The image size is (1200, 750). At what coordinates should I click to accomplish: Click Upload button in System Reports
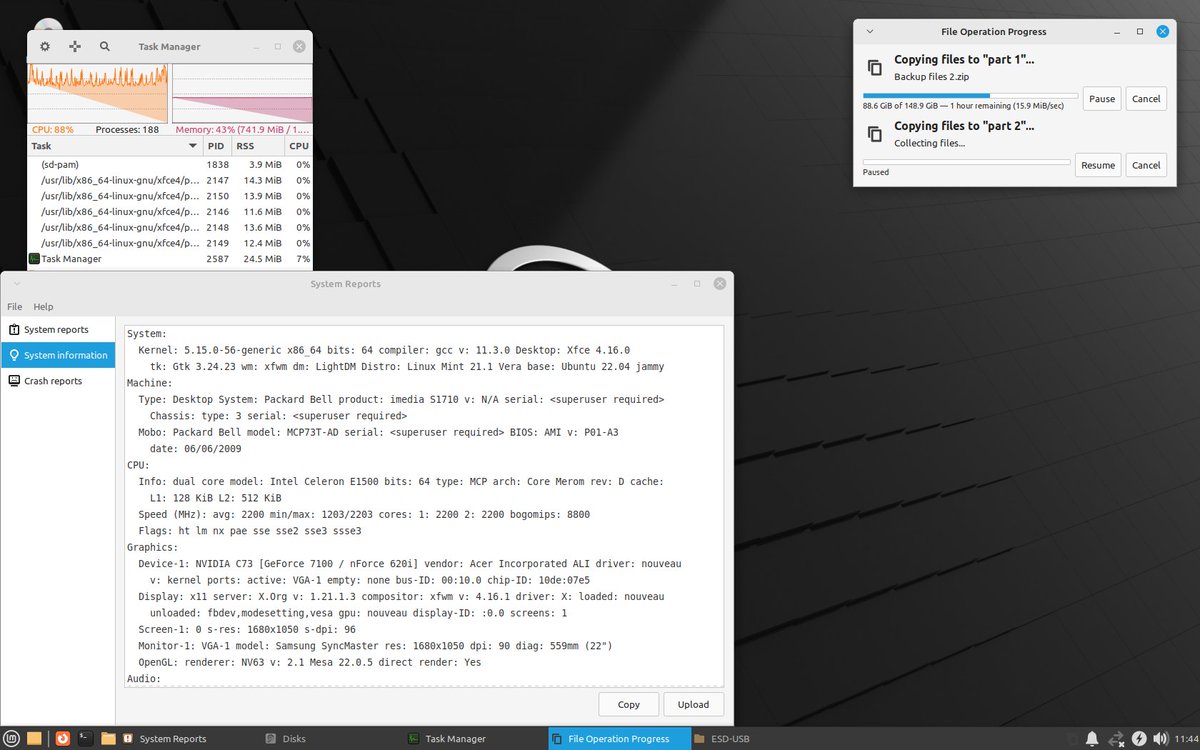coord(693,704)
